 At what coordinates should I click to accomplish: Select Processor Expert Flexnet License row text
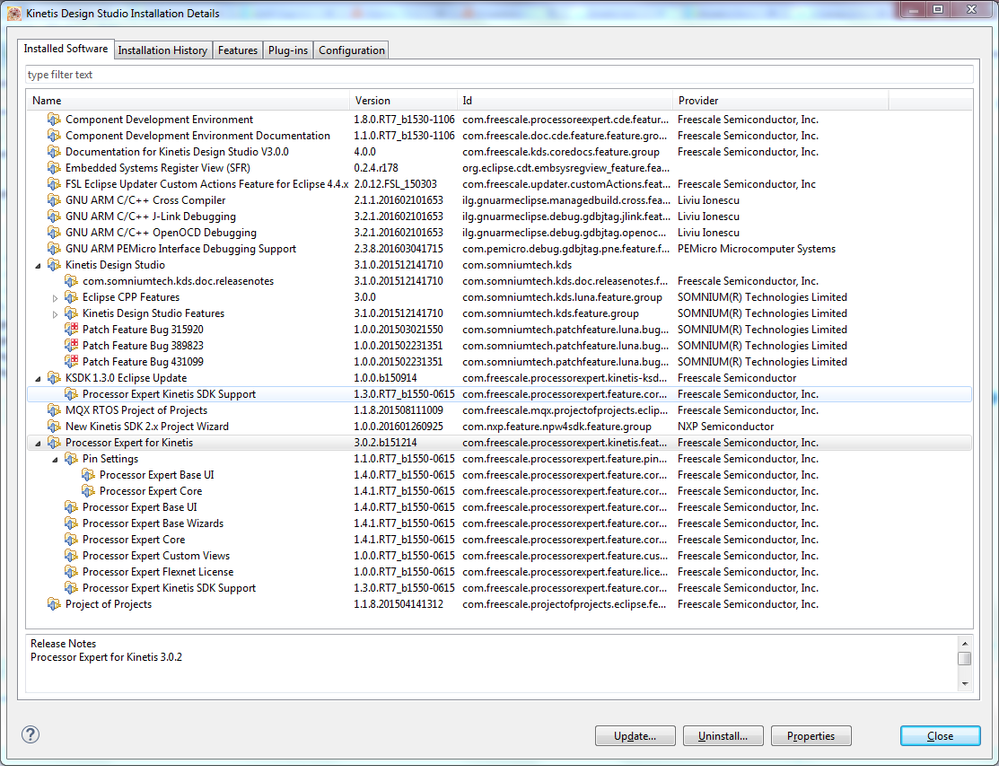click(x=158, y=572)
